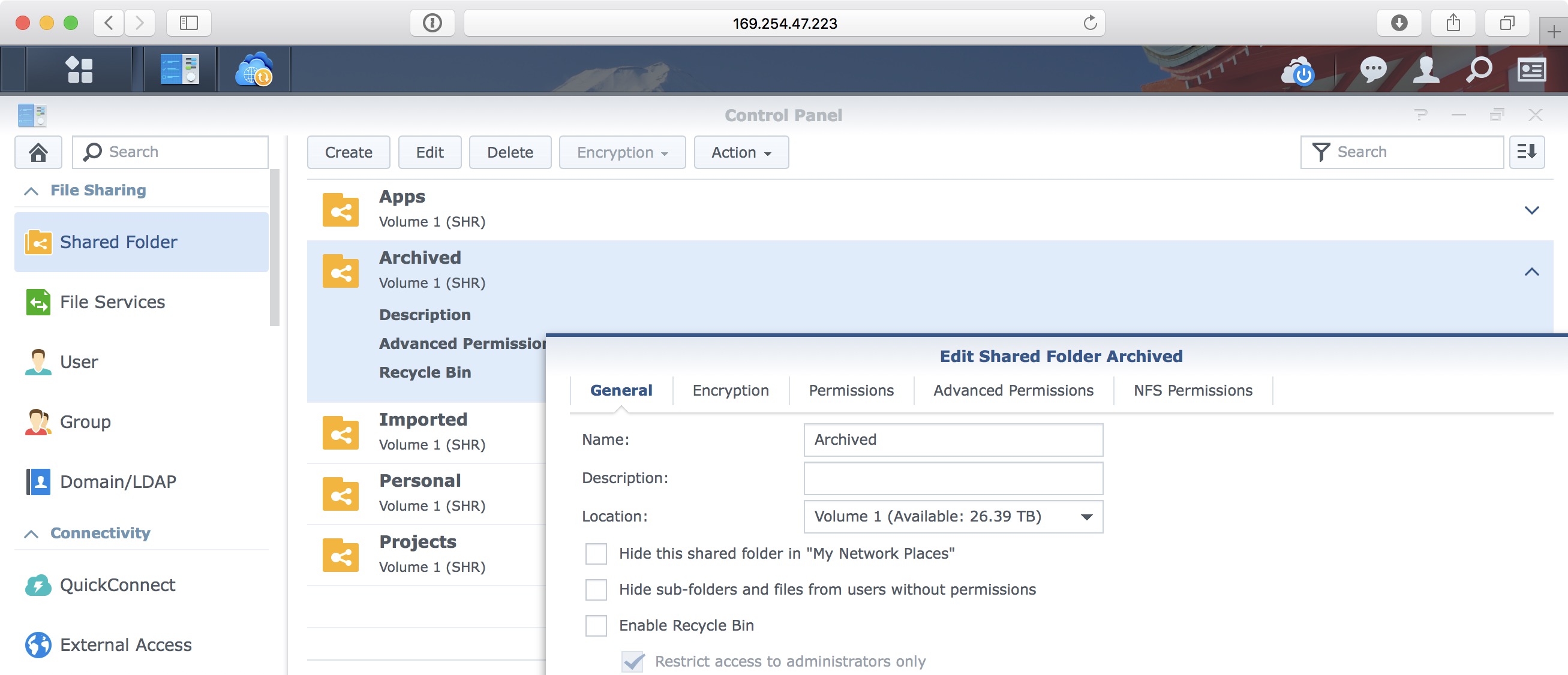This screenshot has height=675, width=1568.
Task: Open the DSM main menu icon
Action: (x=79, y=70)
